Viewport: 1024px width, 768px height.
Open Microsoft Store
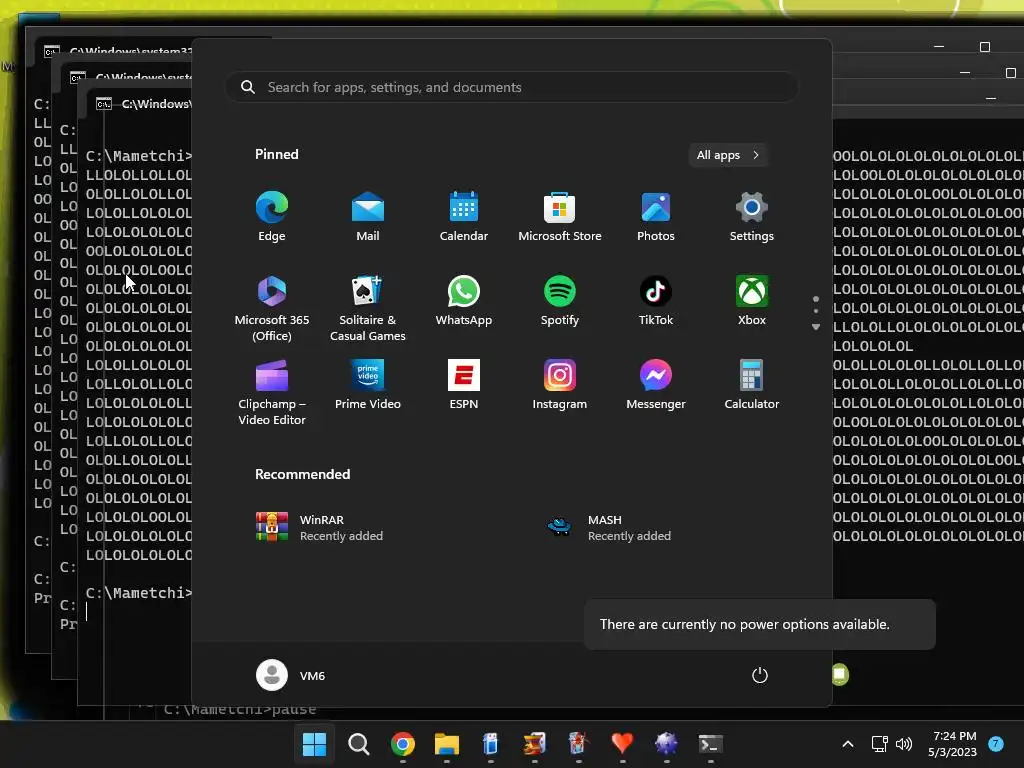[x=560, y=217]
